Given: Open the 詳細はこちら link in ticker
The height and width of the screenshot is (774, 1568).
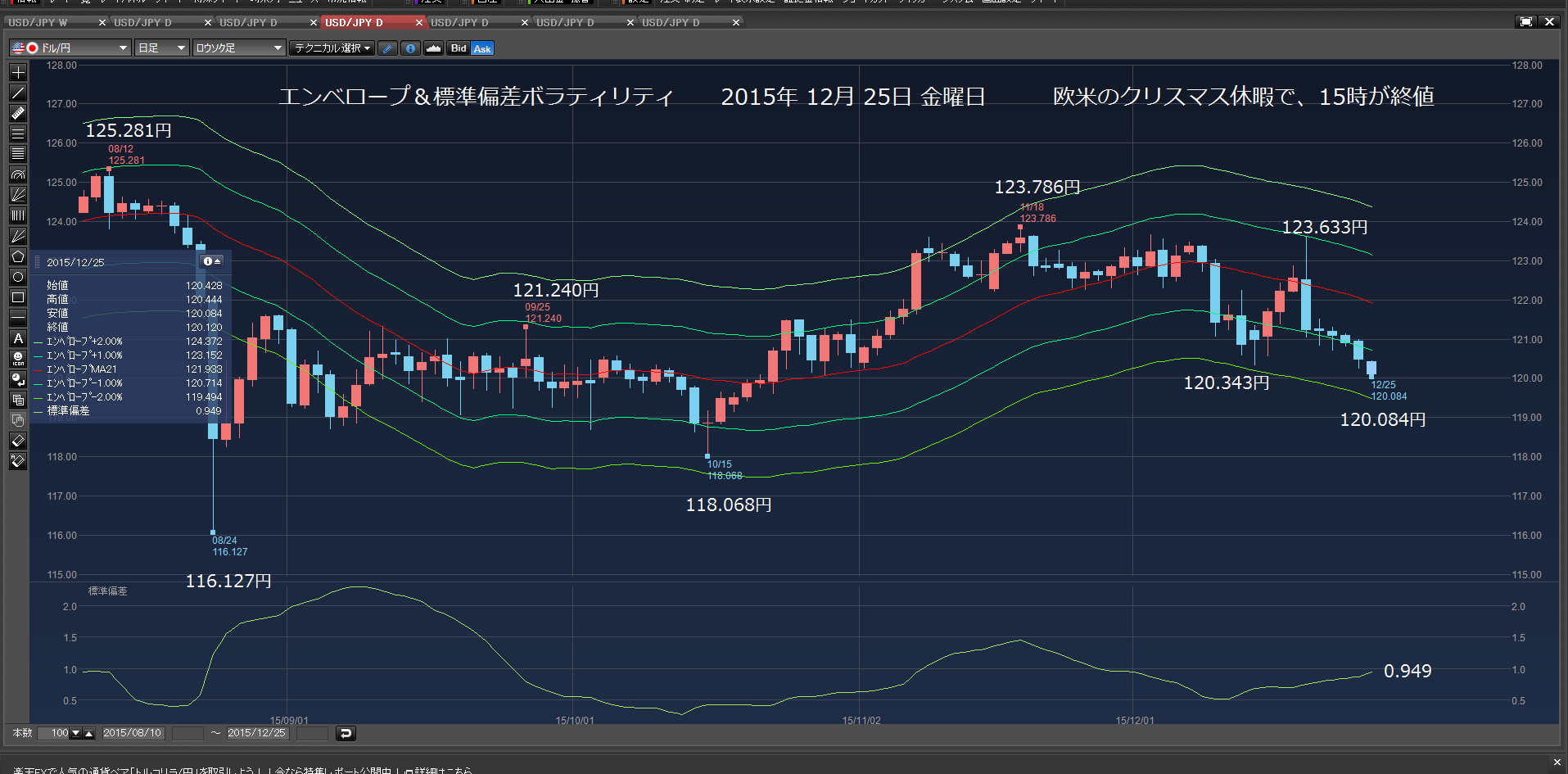Looking at the screenshot, I should 444,771.
